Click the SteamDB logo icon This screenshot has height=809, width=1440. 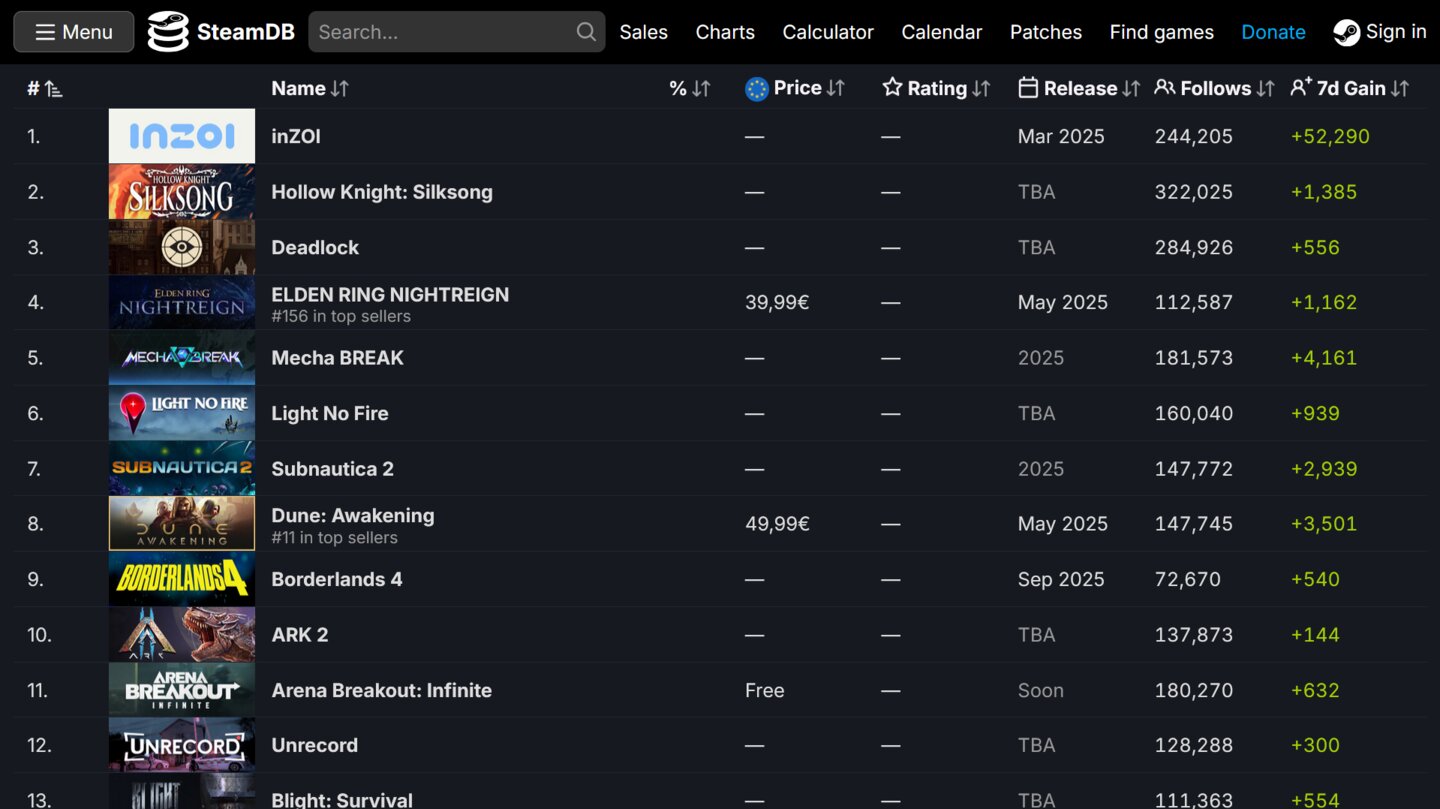pyautogui.click(x=168, y=32)
